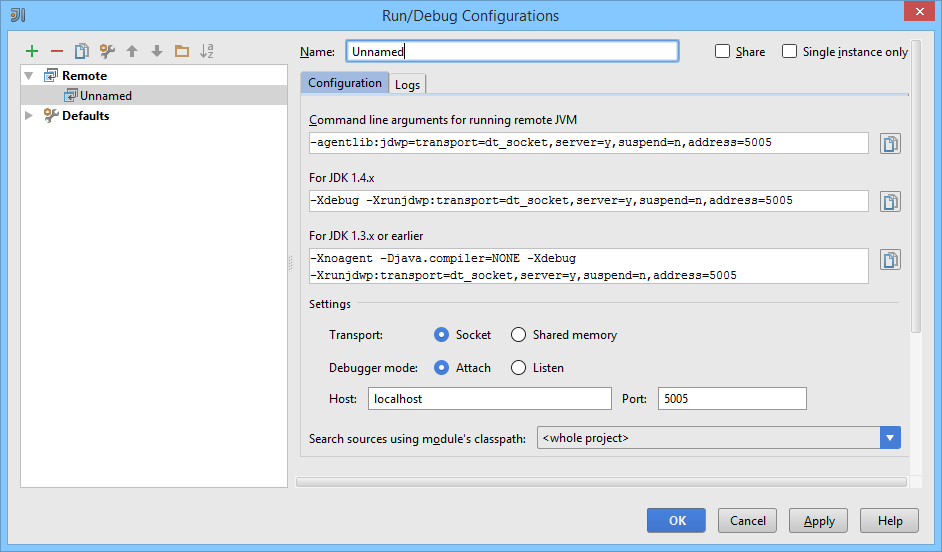Viewport: 942px width, 552px height.
Task: Enable Single instance only checkbox
Action: point(789,52)
